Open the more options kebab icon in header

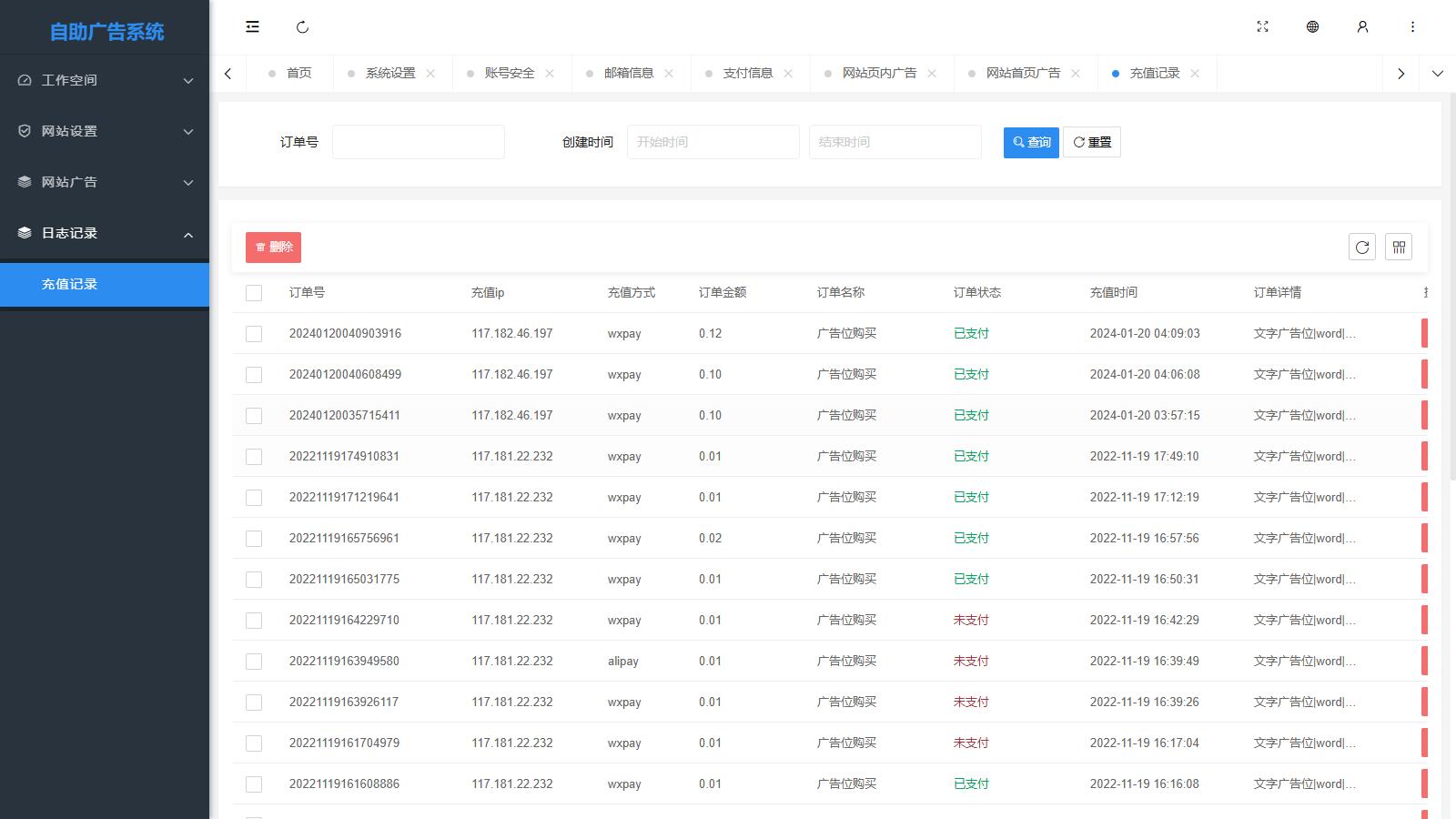(x=1412, y=26)
